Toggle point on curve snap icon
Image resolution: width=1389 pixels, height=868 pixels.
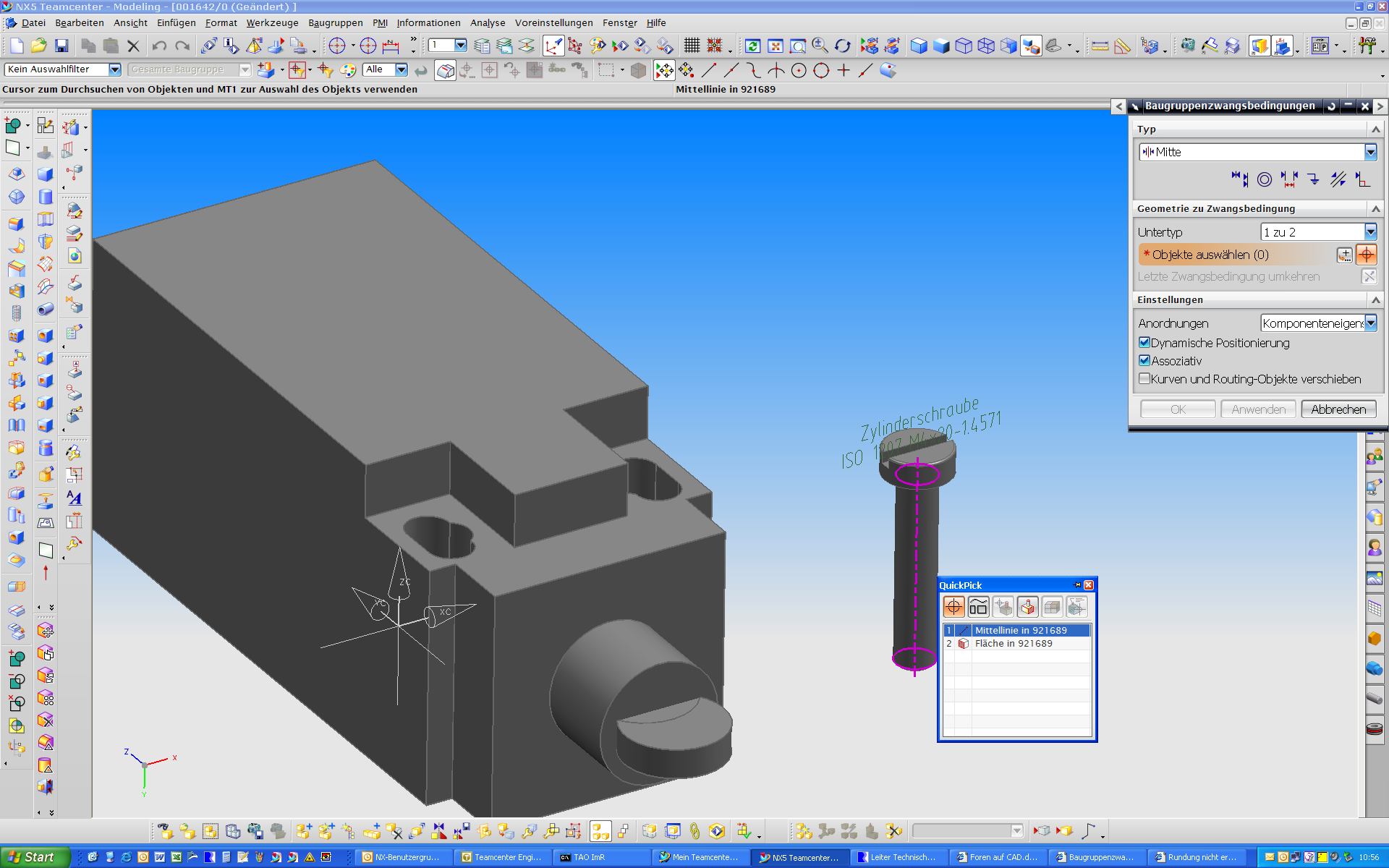coord(866,70)
